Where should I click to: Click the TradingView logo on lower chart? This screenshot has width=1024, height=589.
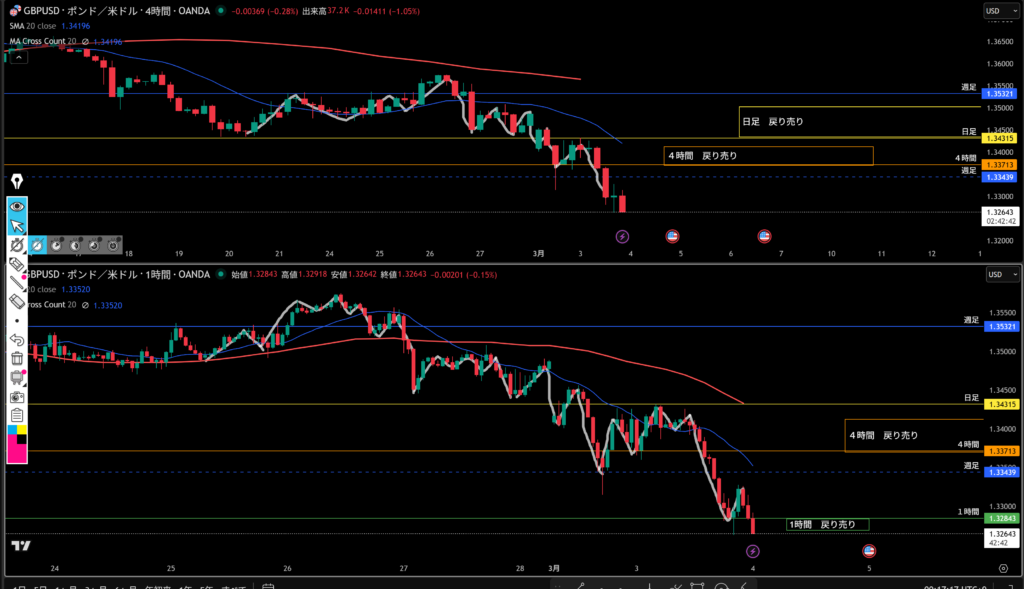[x=20, y=546]
